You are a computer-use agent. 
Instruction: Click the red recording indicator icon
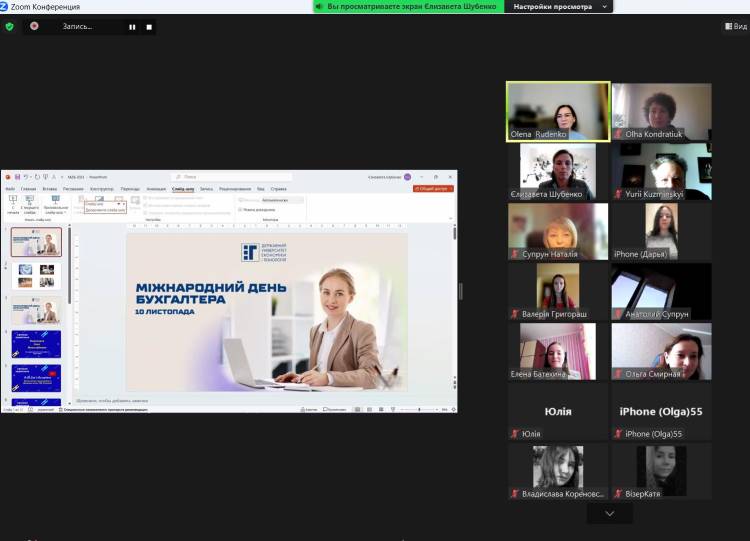point(35,26)
